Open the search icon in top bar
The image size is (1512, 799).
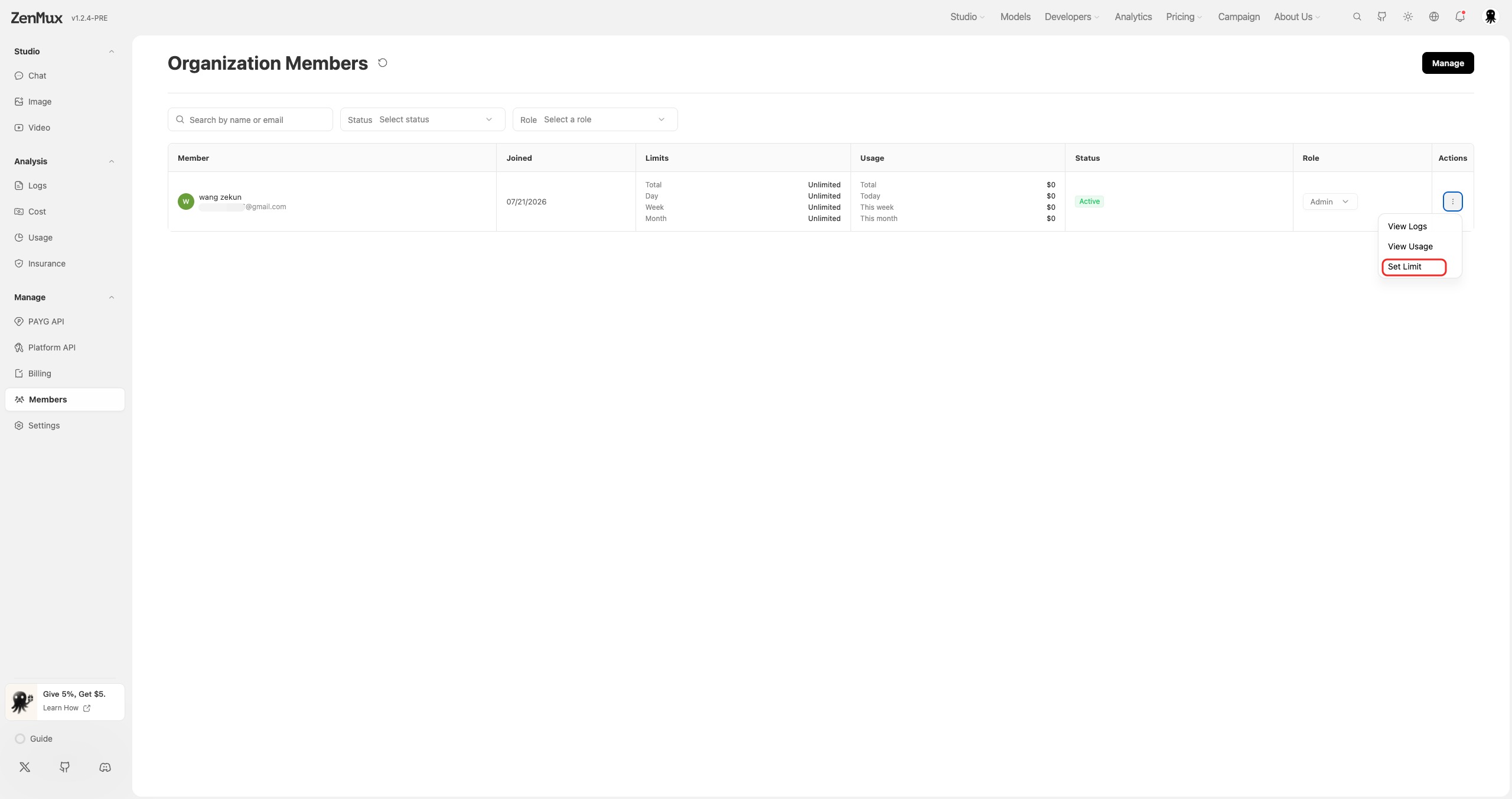point(1357,17)
